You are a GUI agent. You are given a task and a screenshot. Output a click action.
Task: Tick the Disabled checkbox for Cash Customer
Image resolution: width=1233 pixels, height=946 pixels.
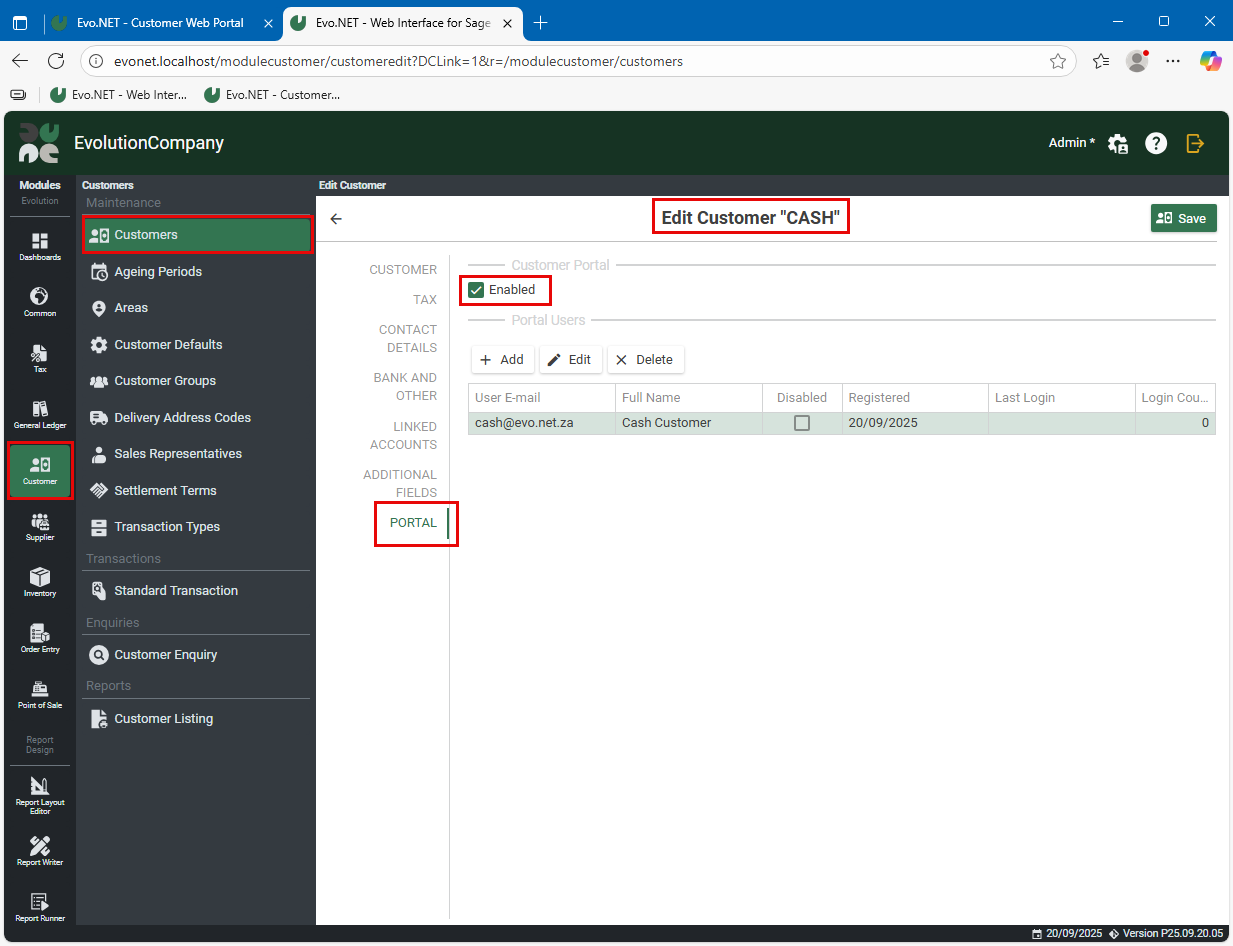(802, 423)
